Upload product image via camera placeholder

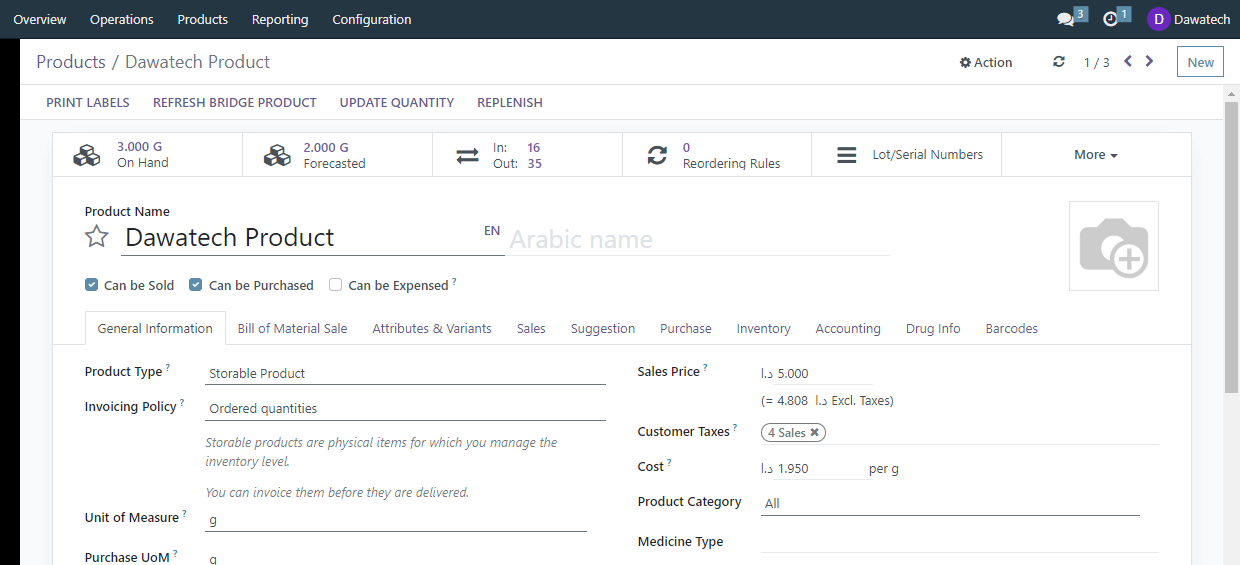(x=1114, y=246)
